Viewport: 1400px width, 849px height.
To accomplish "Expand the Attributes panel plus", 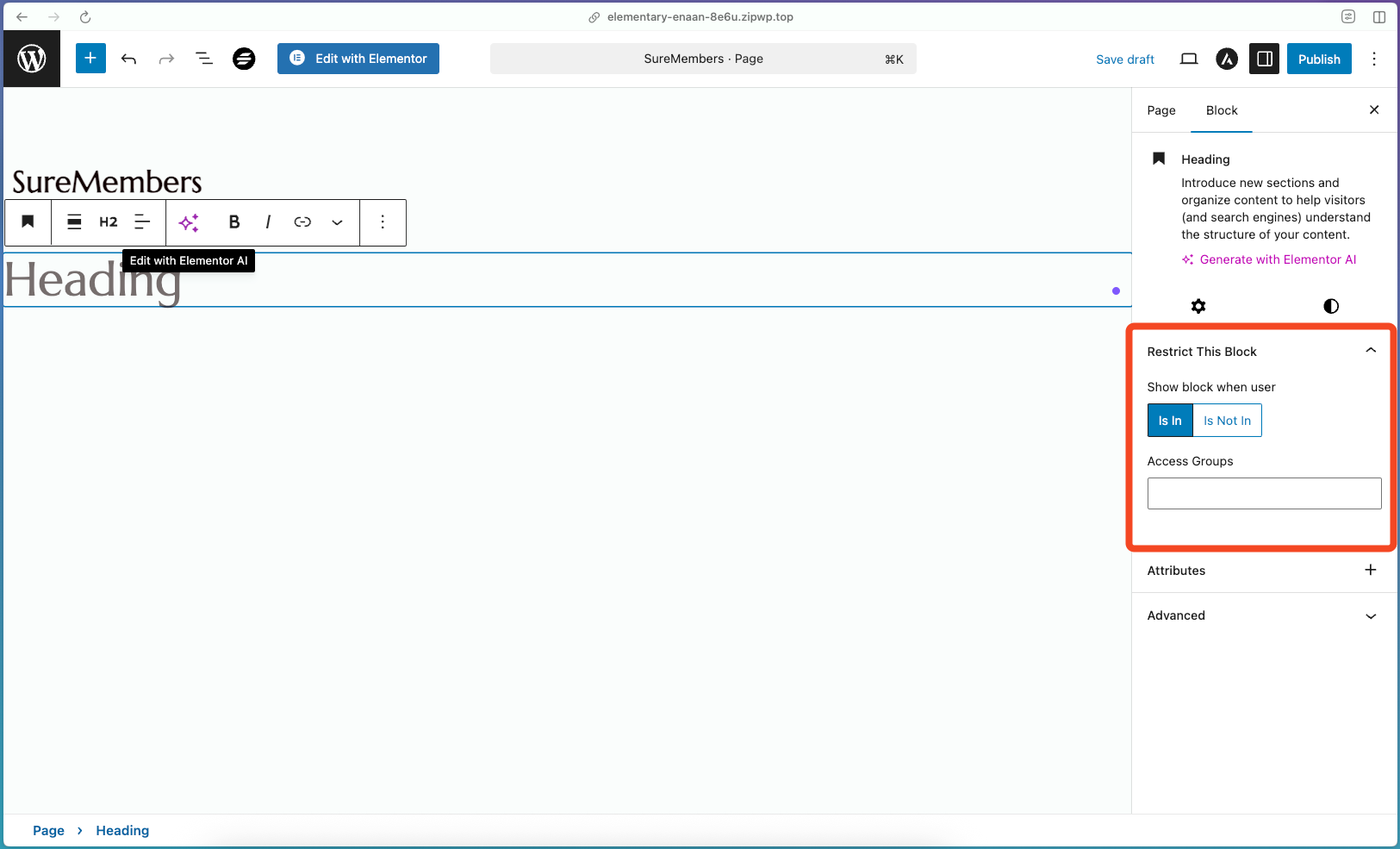I will 1371,570.
